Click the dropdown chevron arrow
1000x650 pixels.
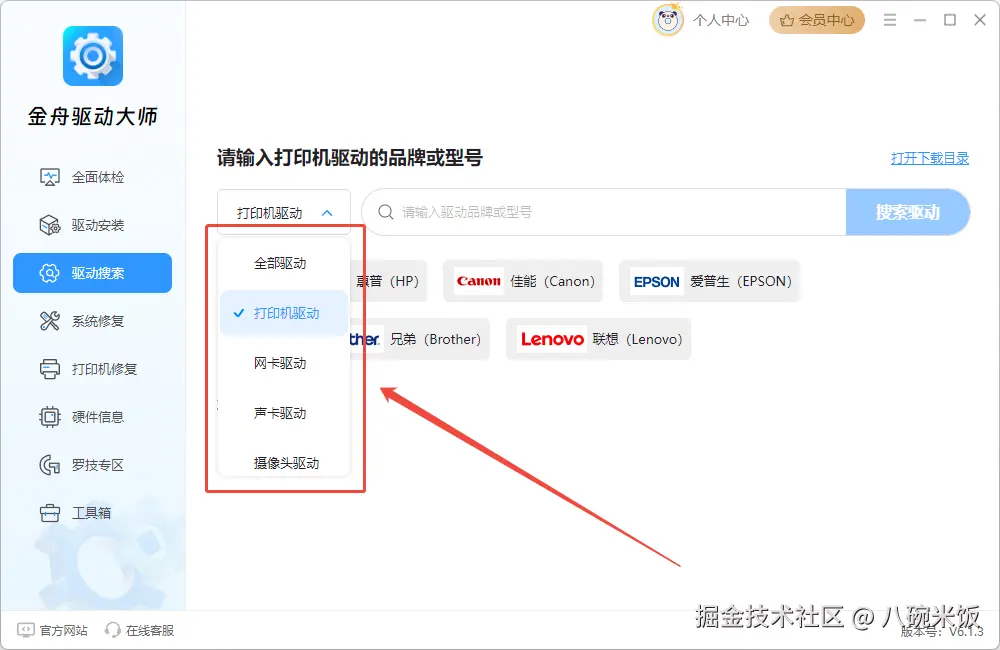tap(327, 213)
